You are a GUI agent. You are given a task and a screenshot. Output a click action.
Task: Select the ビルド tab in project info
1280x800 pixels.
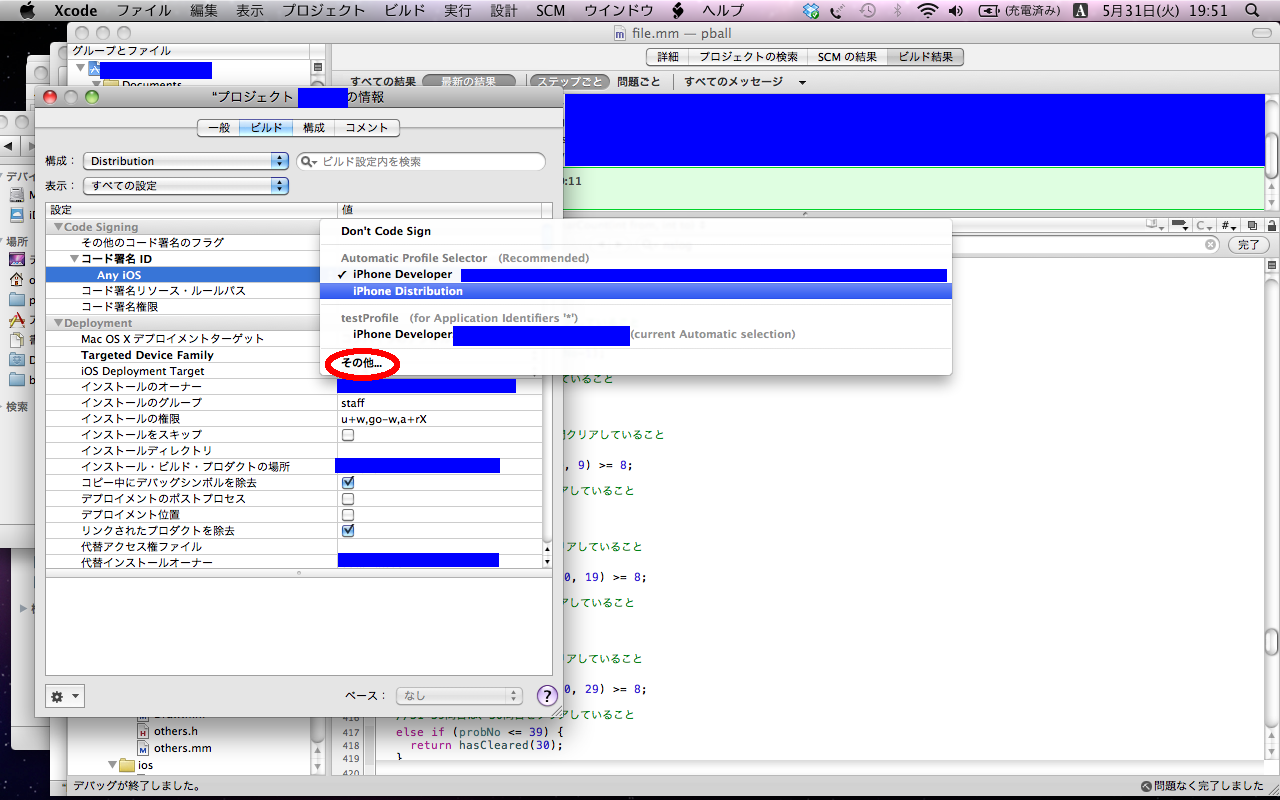pos(266,128)
